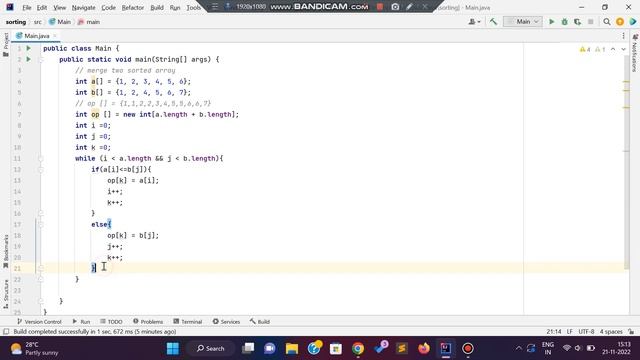Open Chrome from the taskbar
Image resolution: width=640 pixels, height=360 pixels.
(358, 349)
